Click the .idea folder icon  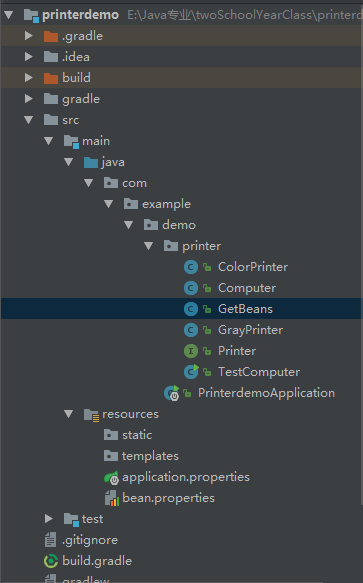(x=51, y=57)
